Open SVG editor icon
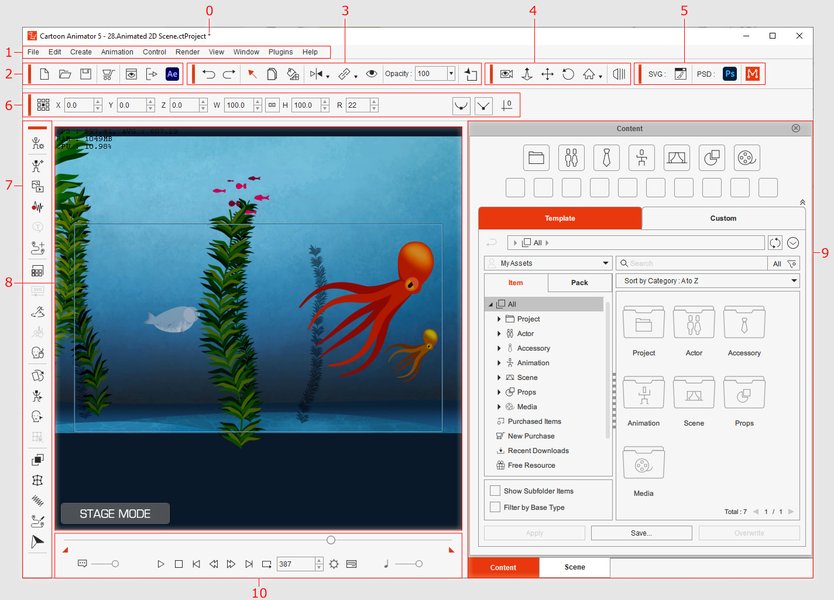The image size is (834, 600). pyautogui.click(x=680, y=74)
